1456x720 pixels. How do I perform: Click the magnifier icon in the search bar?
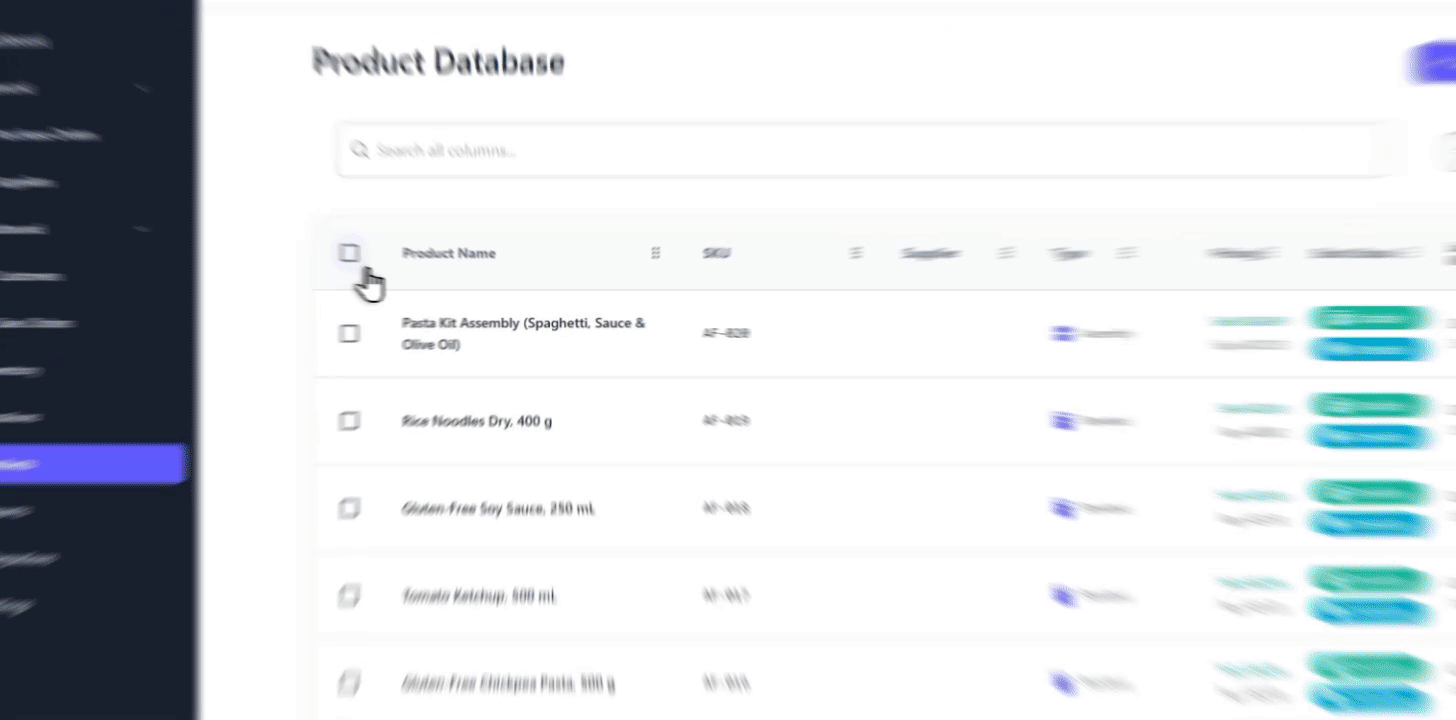(359, 151)
